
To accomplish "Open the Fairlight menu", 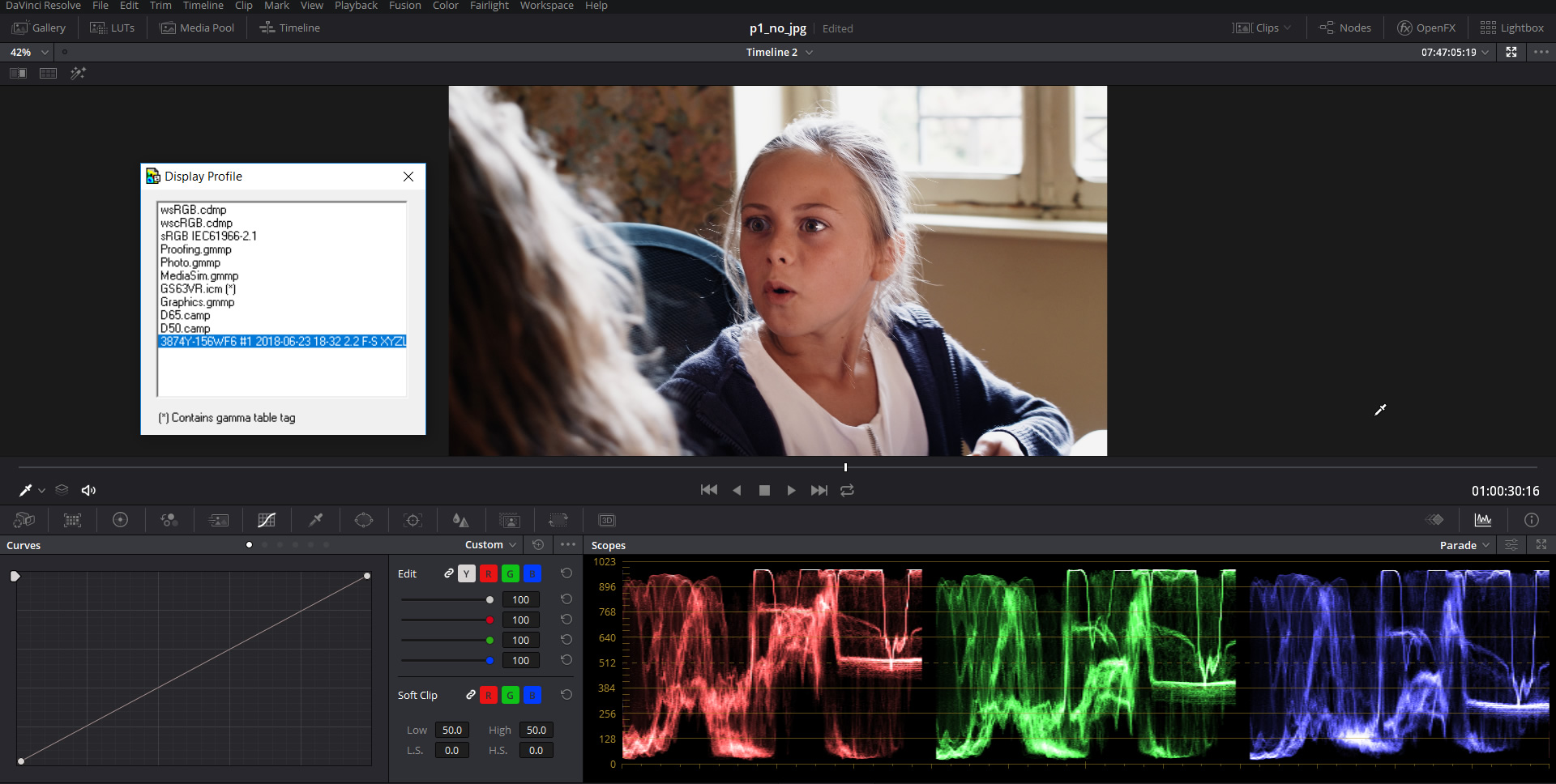I will point(489,6).
